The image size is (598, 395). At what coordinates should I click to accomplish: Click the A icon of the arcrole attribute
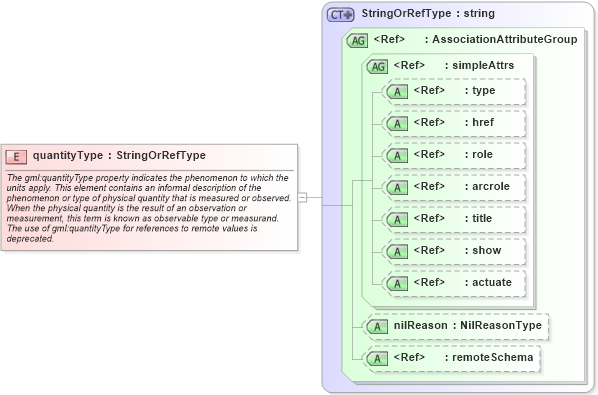[x=397, y=188]
